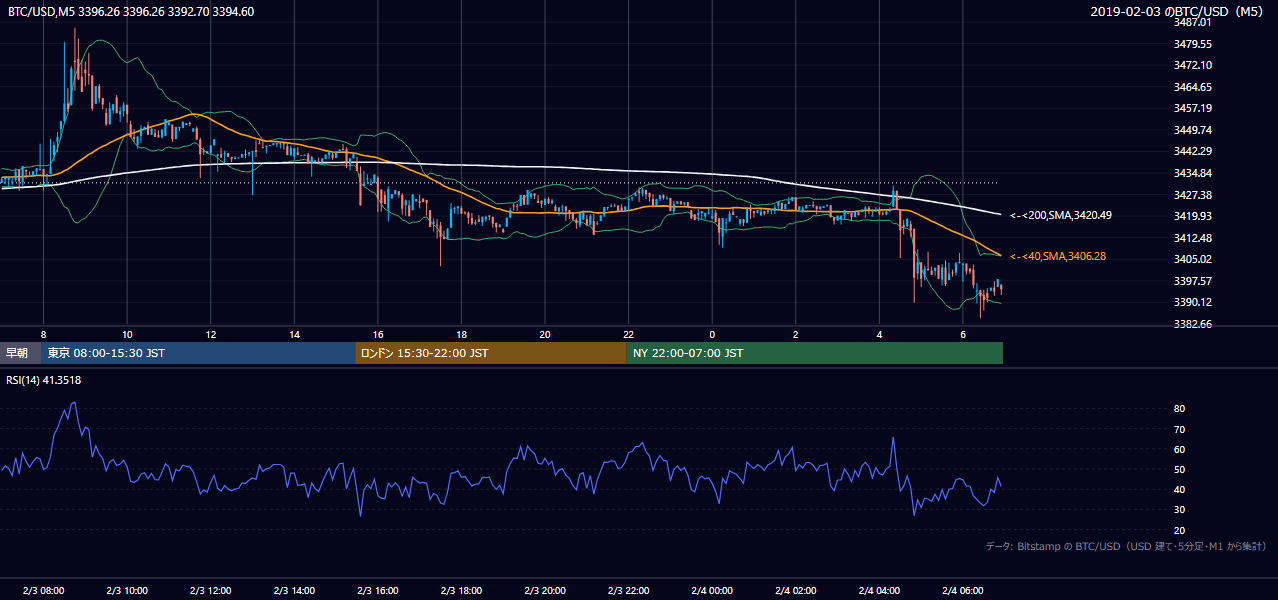The height and width of the screenshot is (600, 1278).
Task: Click the 2/3 12:00 time label
Action: click(211, 590)
